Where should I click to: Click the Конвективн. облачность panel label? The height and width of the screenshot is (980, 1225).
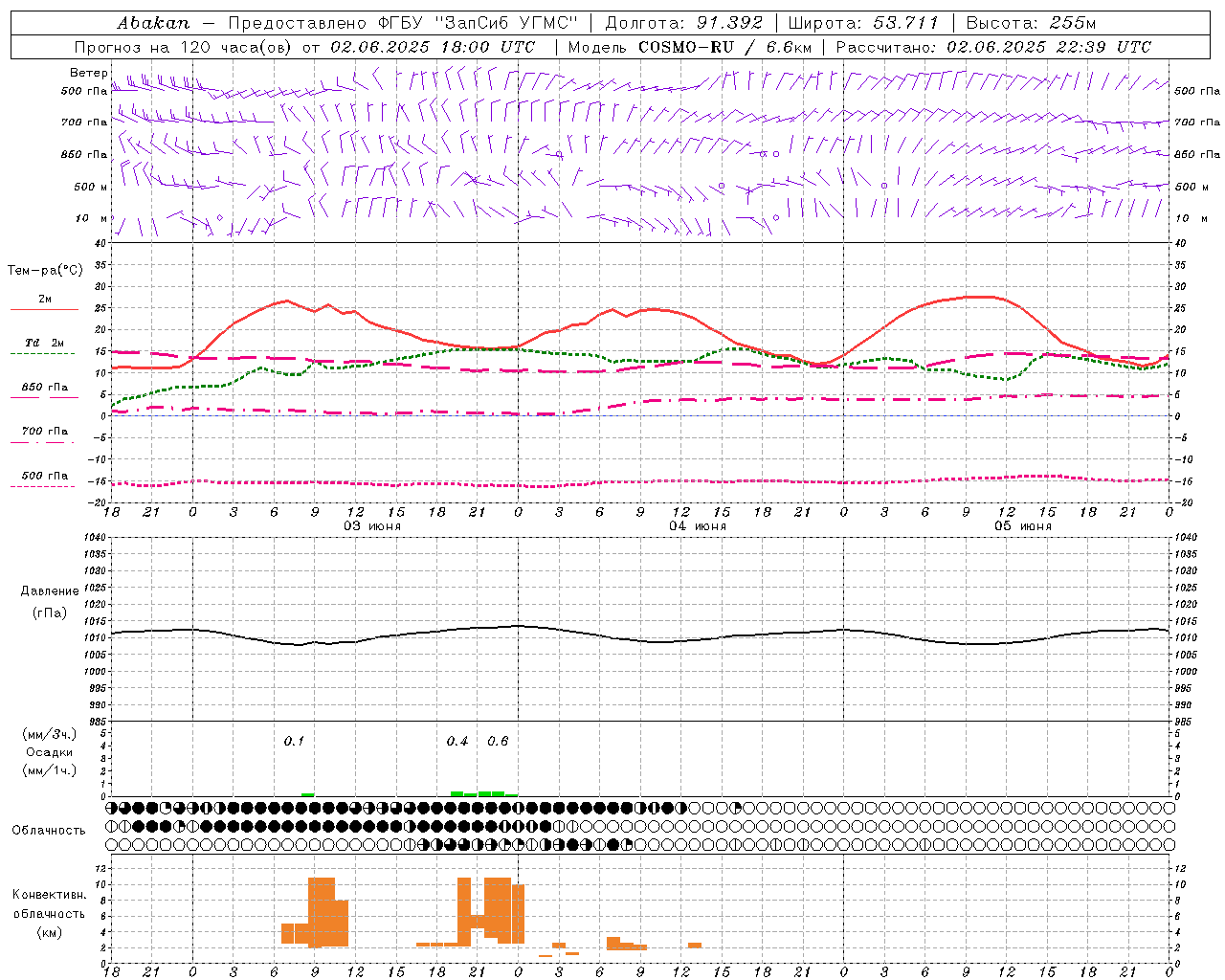50,904
